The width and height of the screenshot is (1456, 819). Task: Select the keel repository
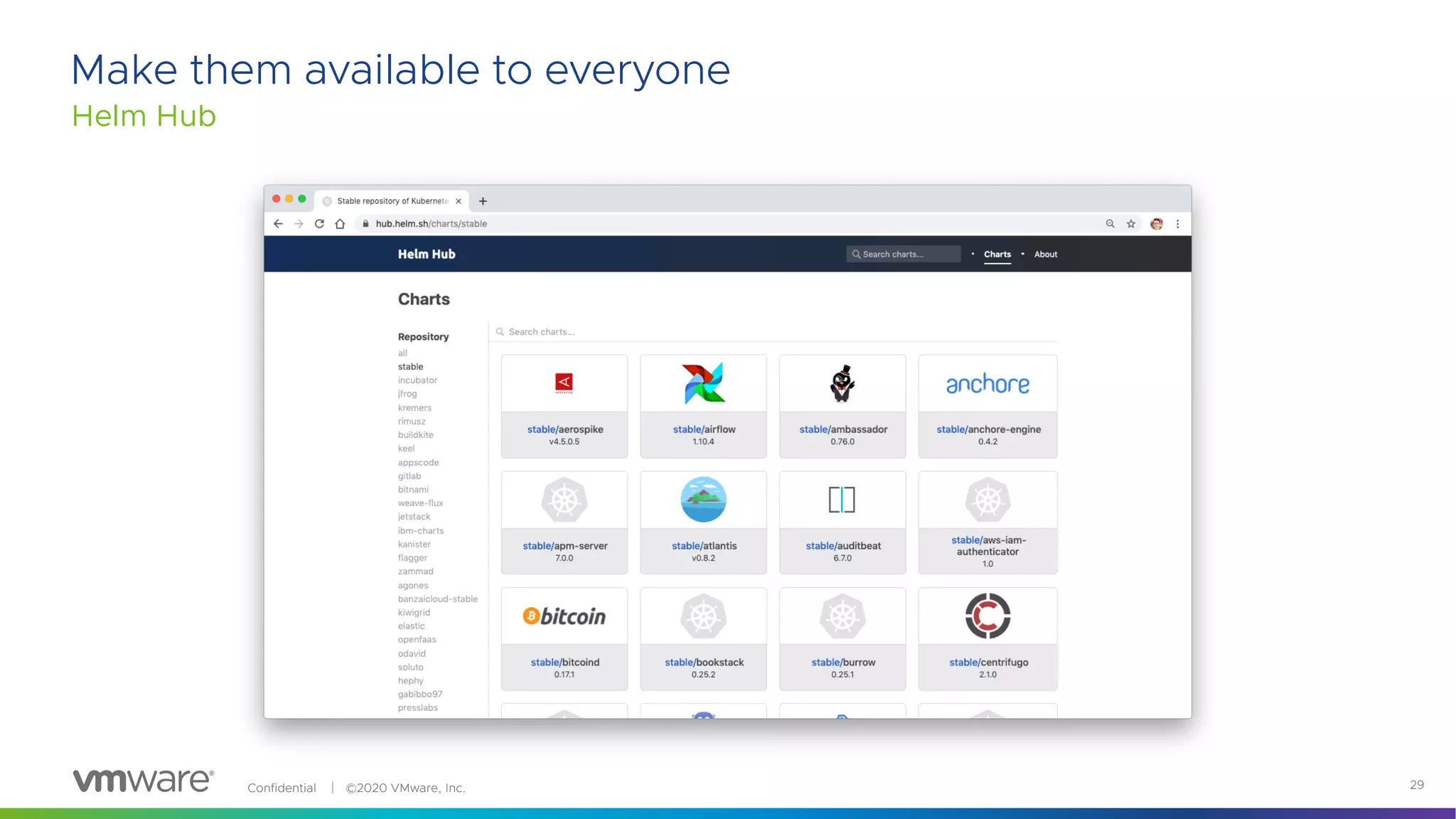tap(406, 449)
